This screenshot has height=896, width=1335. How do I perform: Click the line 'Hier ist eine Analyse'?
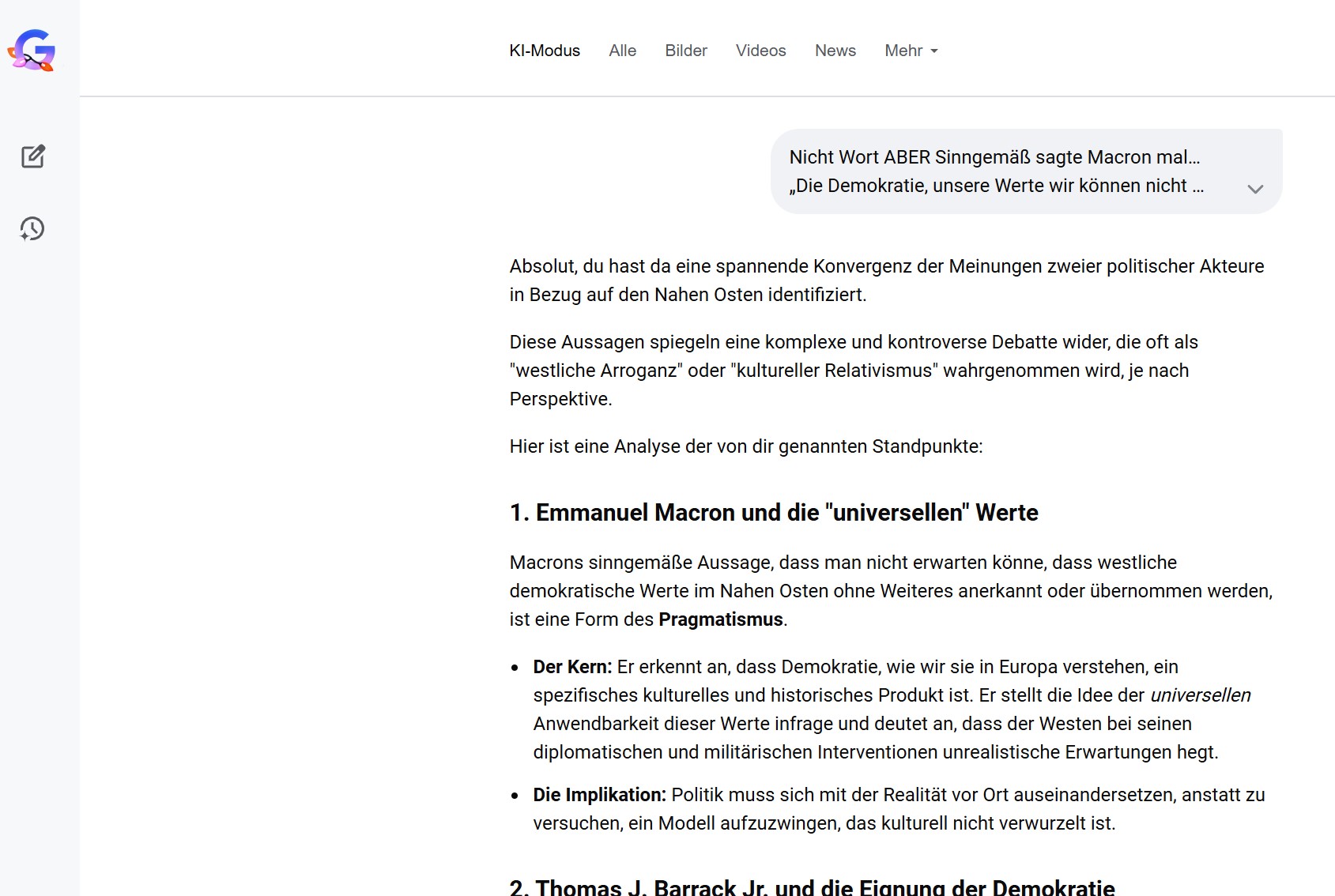(745, 446)
